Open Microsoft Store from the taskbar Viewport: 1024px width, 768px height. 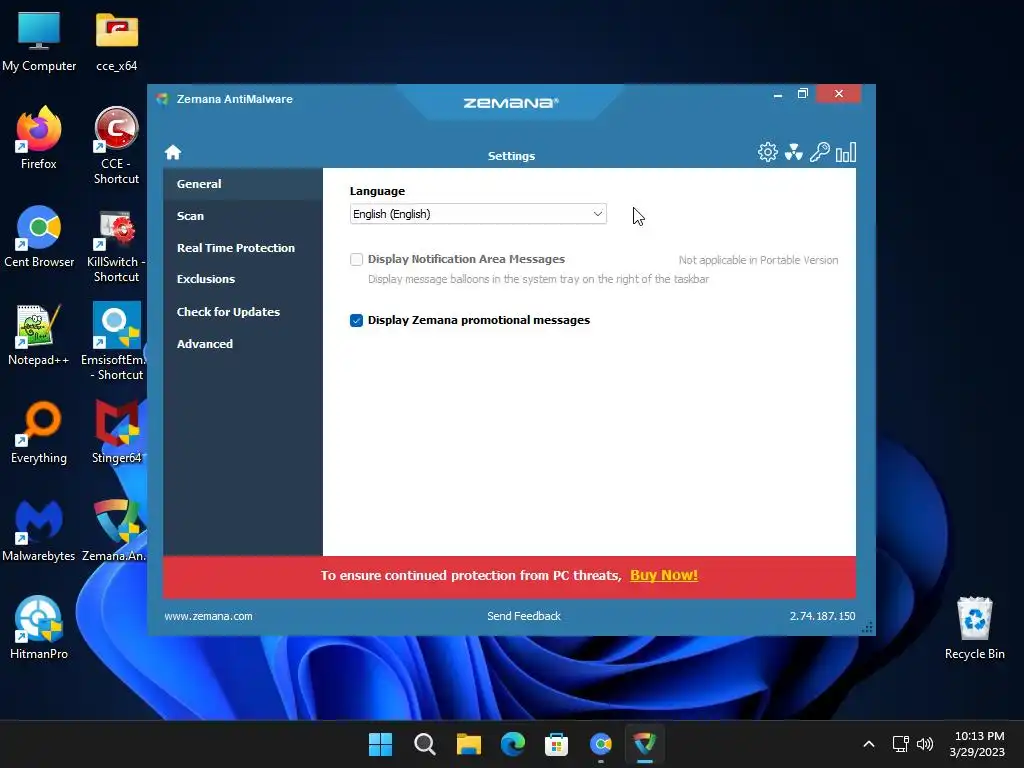tap(556, 744)
